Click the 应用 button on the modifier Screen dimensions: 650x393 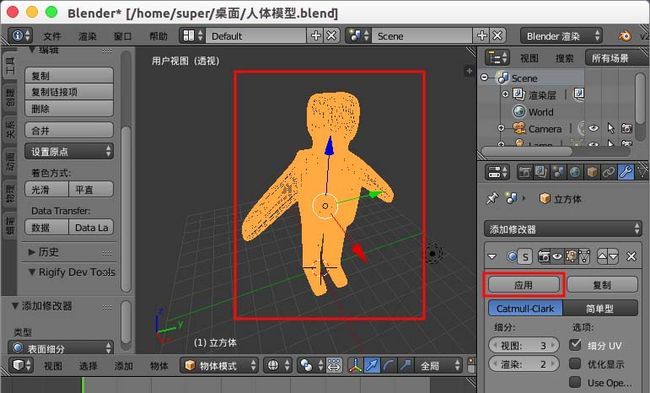(x=524, y=285)
